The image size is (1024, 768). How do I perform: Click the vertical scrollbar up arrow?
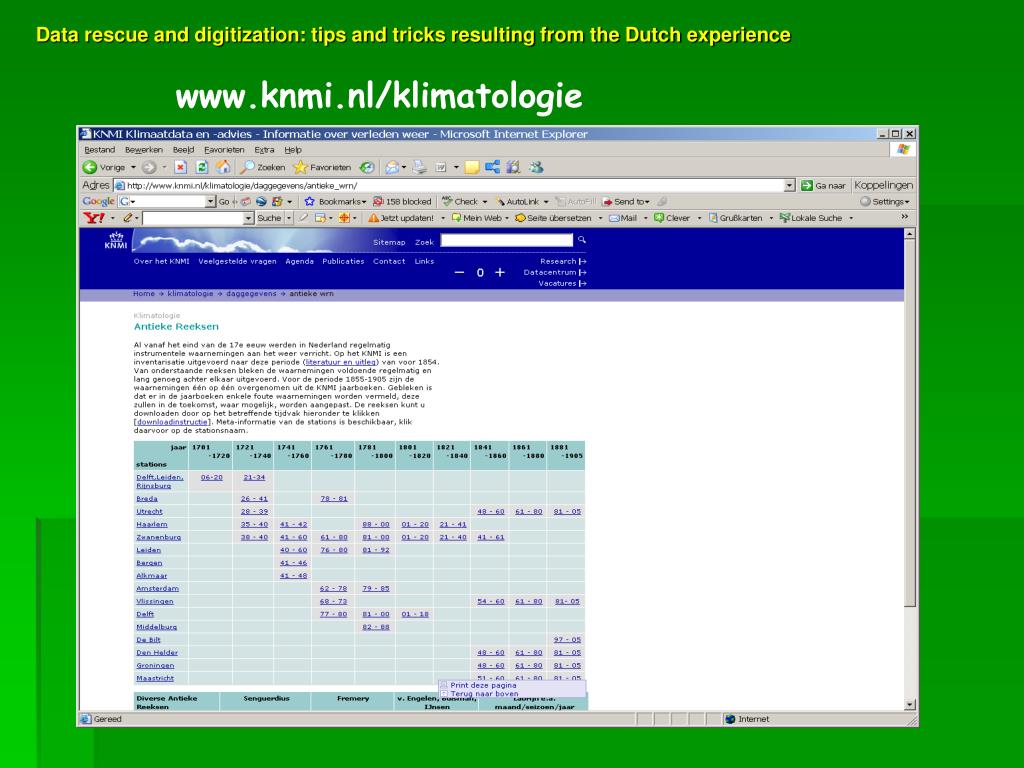(910, 233)
